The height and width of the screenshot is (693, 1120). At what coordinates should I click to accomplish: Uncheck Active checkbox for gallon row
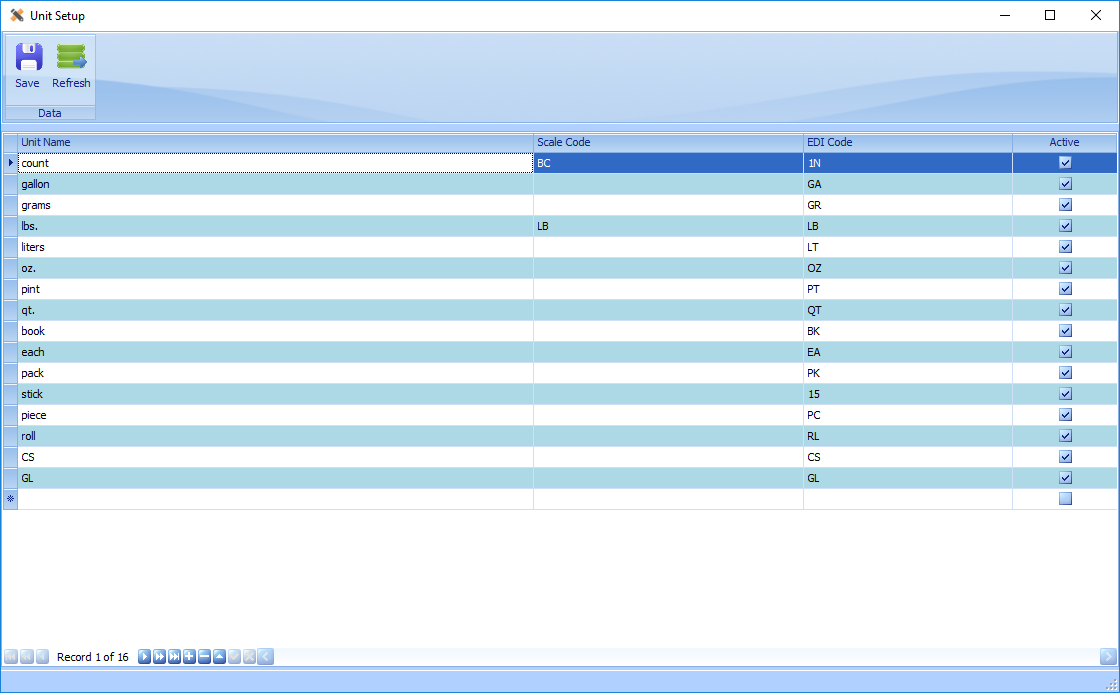point(1065,184)
